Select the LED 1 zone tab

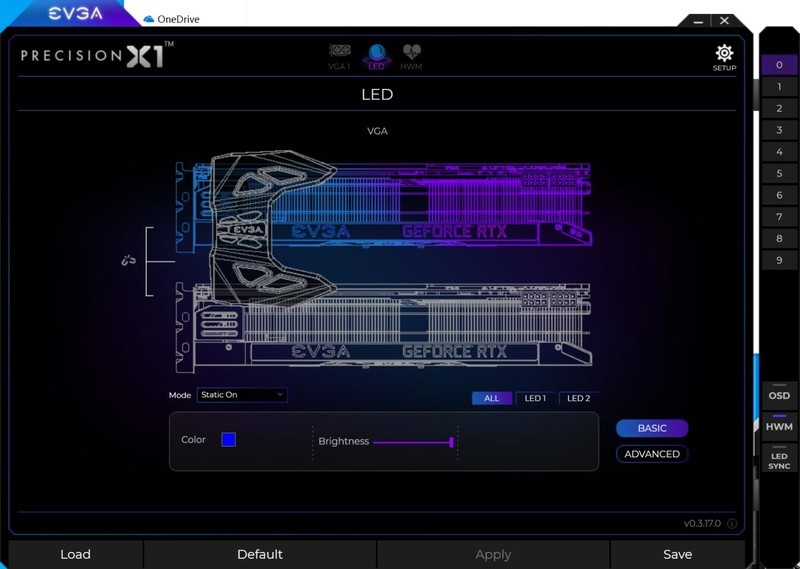point(535,398)
